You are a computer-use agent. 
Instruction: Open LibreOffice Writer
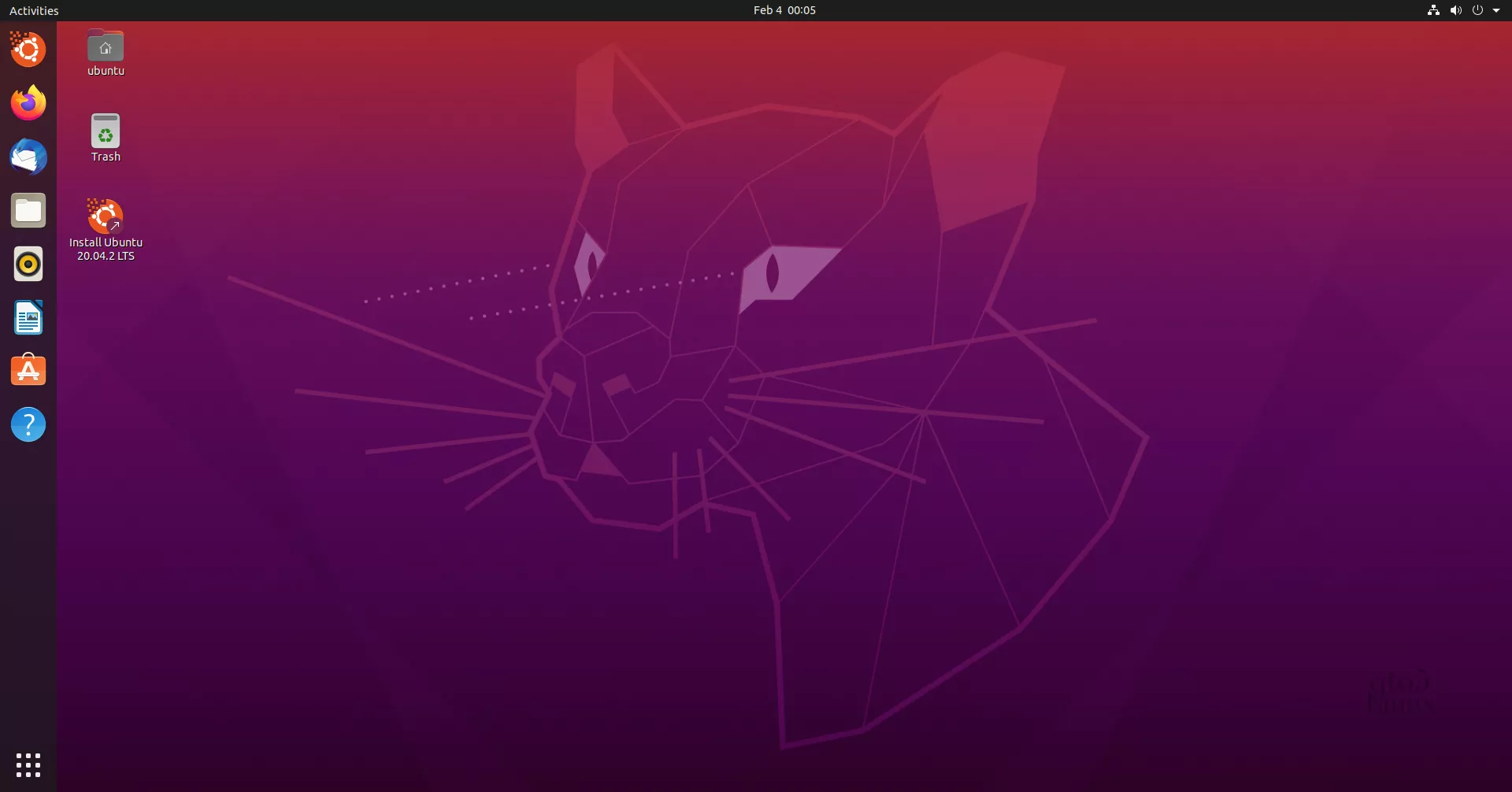click(x=28, y=317)
